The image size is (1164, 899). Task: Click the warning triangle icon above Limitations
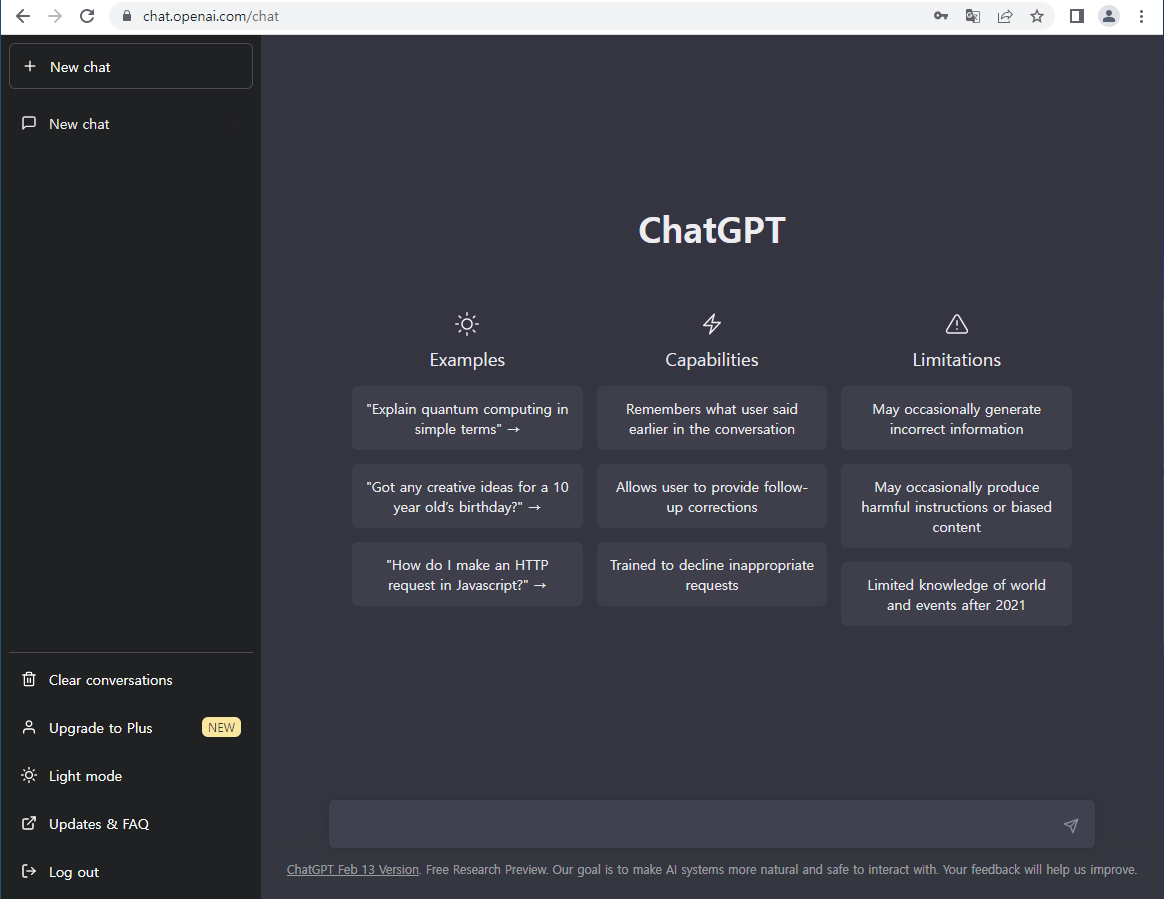(x=957, y=324)
